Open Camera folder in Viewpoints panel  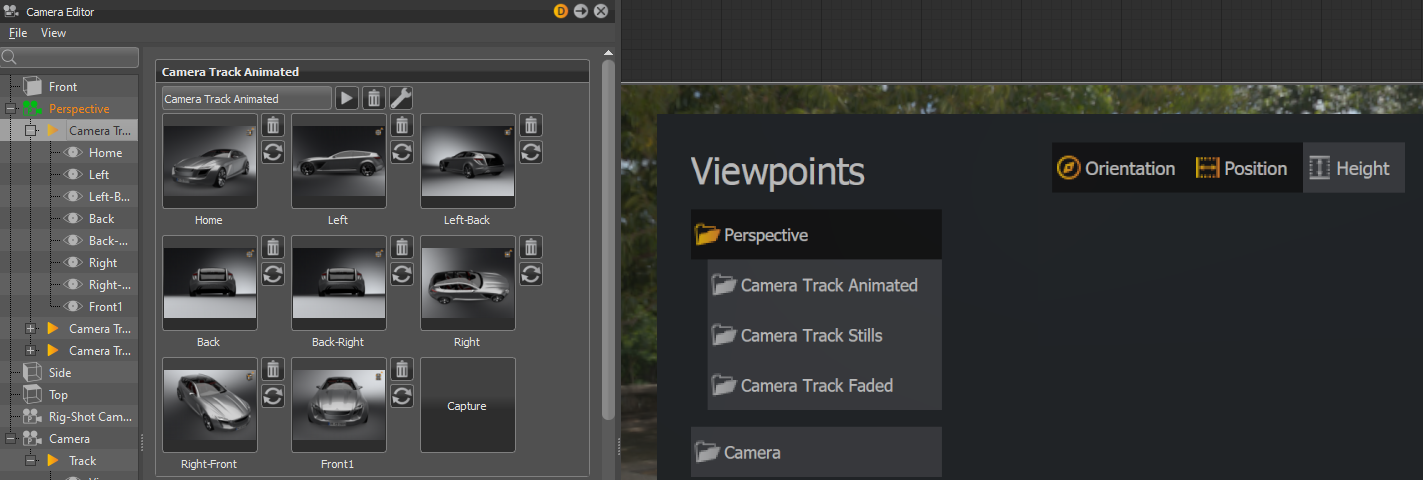pyautogui.click(x=816, y=452)
